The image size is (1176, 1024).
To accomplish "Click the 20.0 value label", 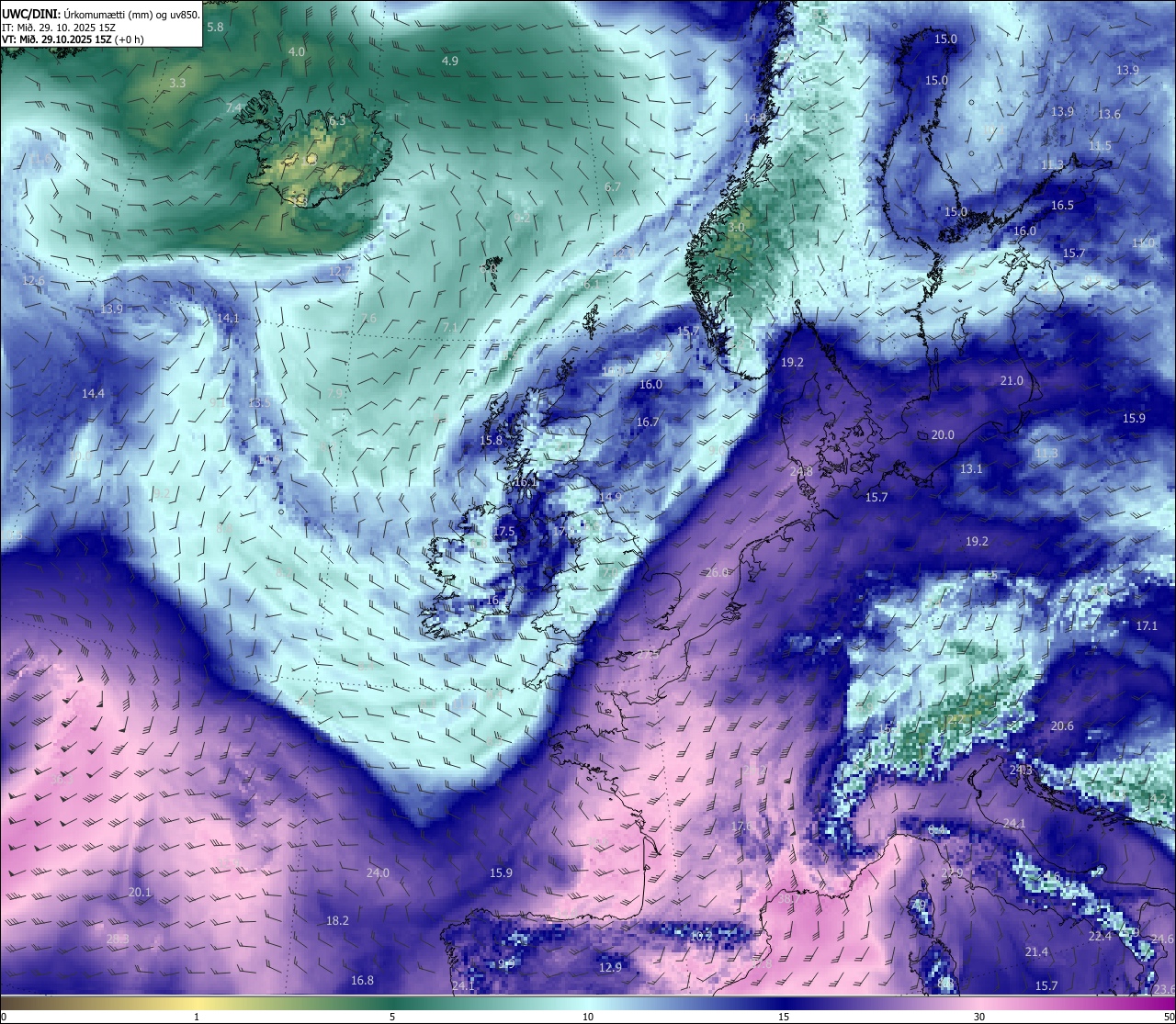I will [x=943, y=435].
